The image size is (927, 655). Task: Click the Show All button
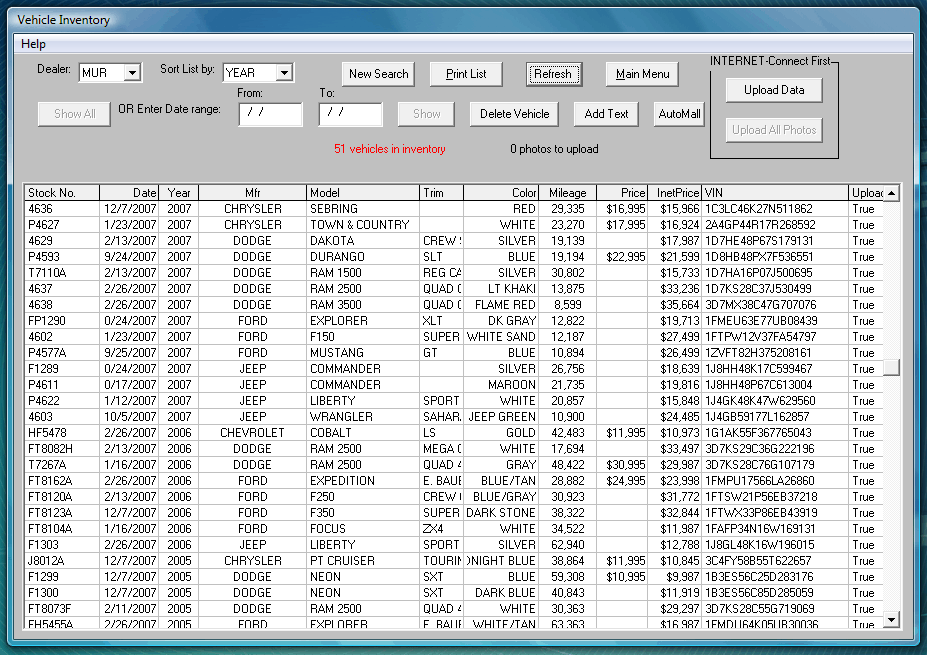(x=74, y=114)
